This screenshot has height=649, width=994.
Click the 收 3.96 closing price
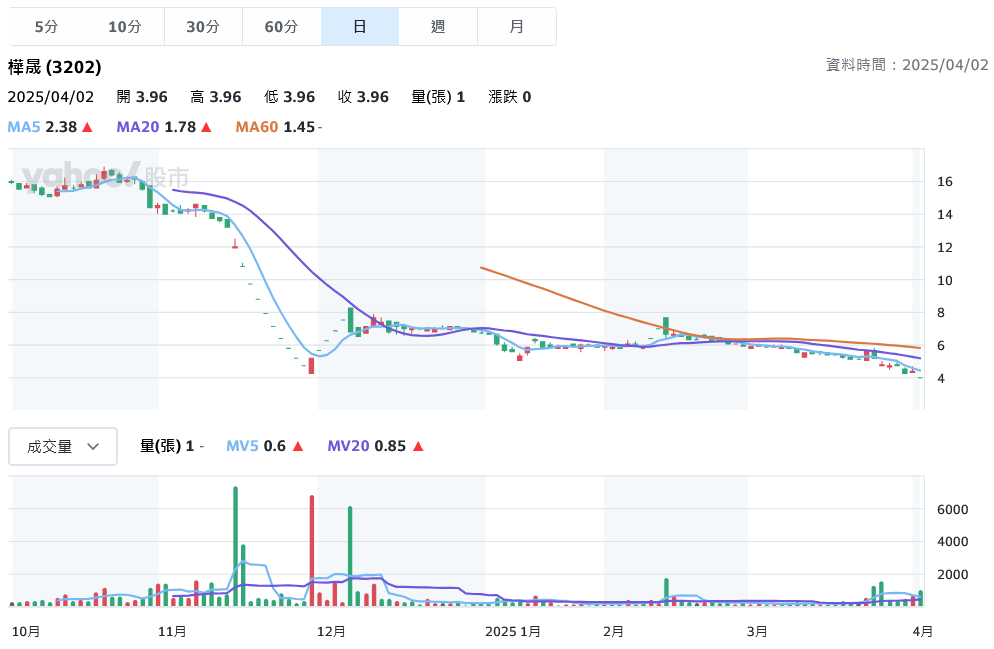[x=363, y=97]
